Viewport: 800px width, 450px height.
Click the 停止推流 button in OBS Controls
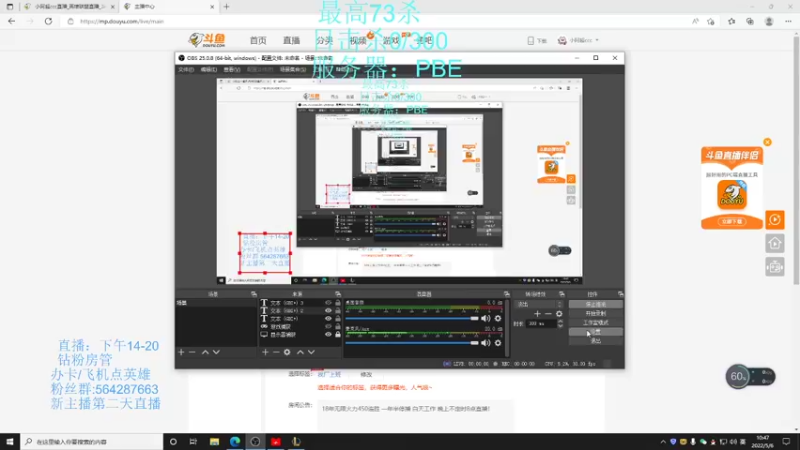click(595, 304)
